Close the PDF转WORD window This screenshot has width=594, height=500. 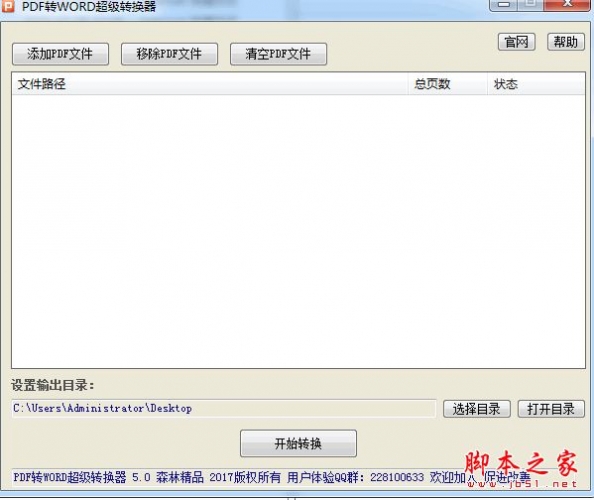[567, 5]
